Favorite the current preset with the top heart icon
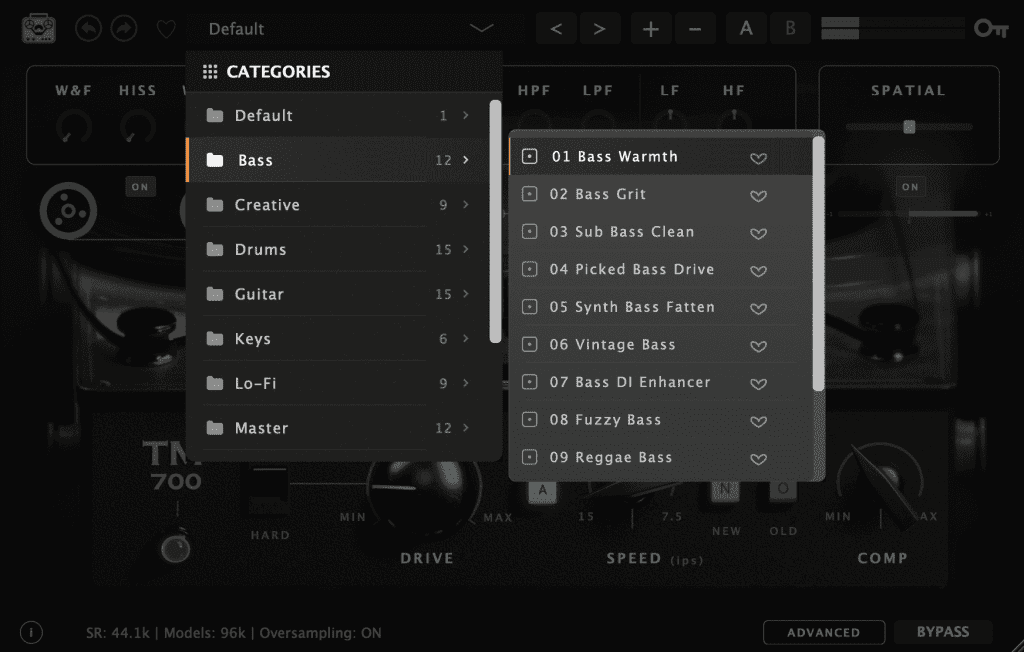Viewport: 1024px width, 652px height. click(x=166, y=29)
